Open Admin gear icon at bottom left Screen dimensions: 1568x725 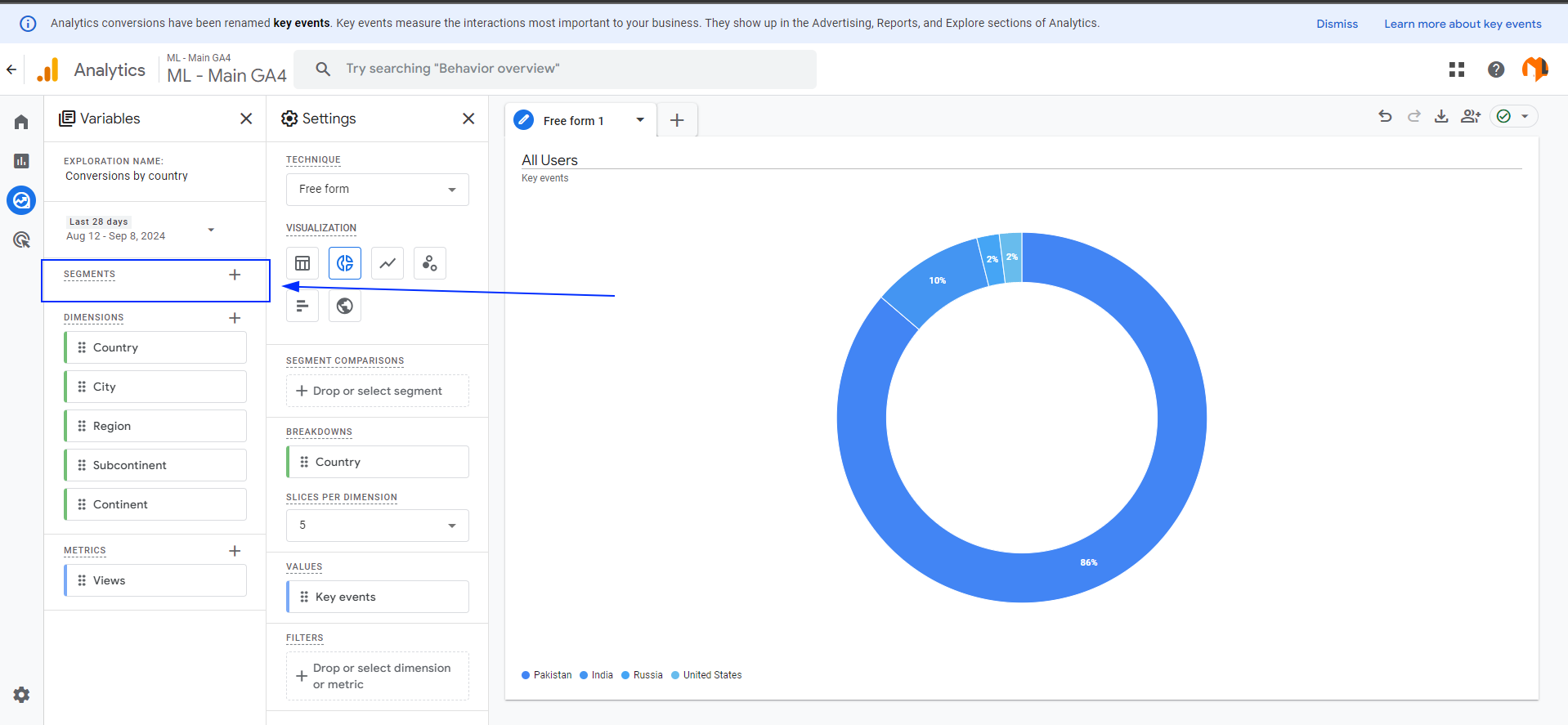pos(21,695)
